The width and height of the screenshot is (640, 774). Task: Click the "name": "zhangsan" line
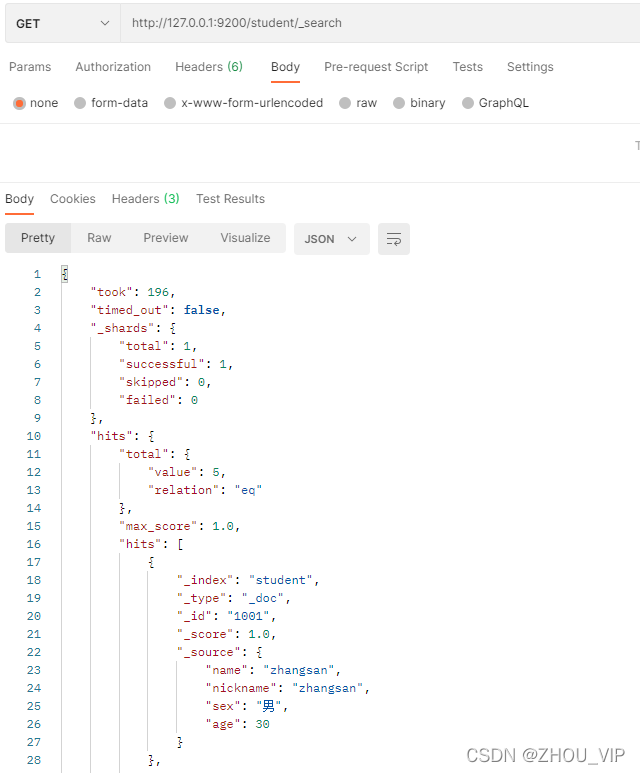[273, 670]
